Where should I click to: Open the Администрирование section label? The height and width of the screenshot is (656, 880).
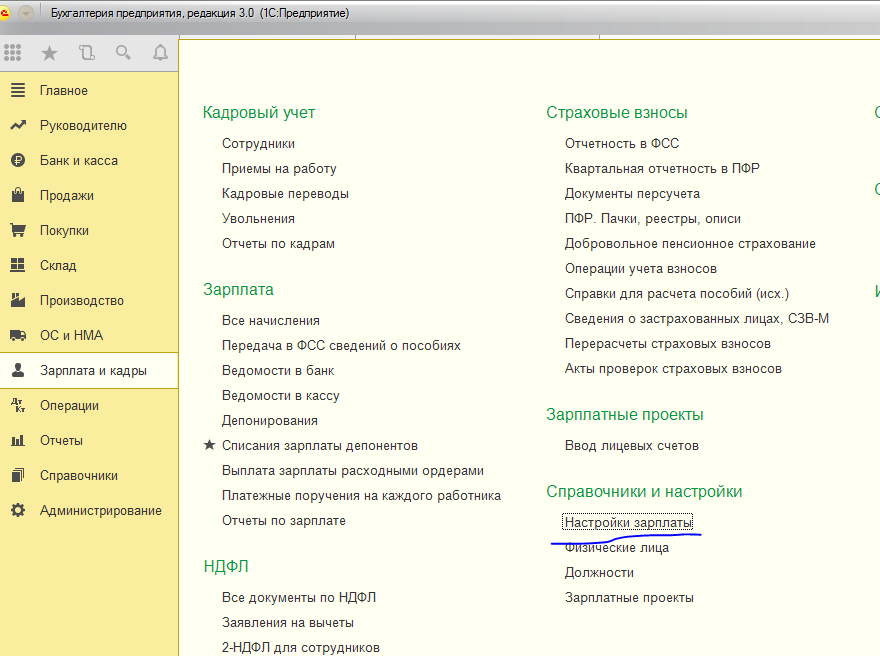[100, 511]
